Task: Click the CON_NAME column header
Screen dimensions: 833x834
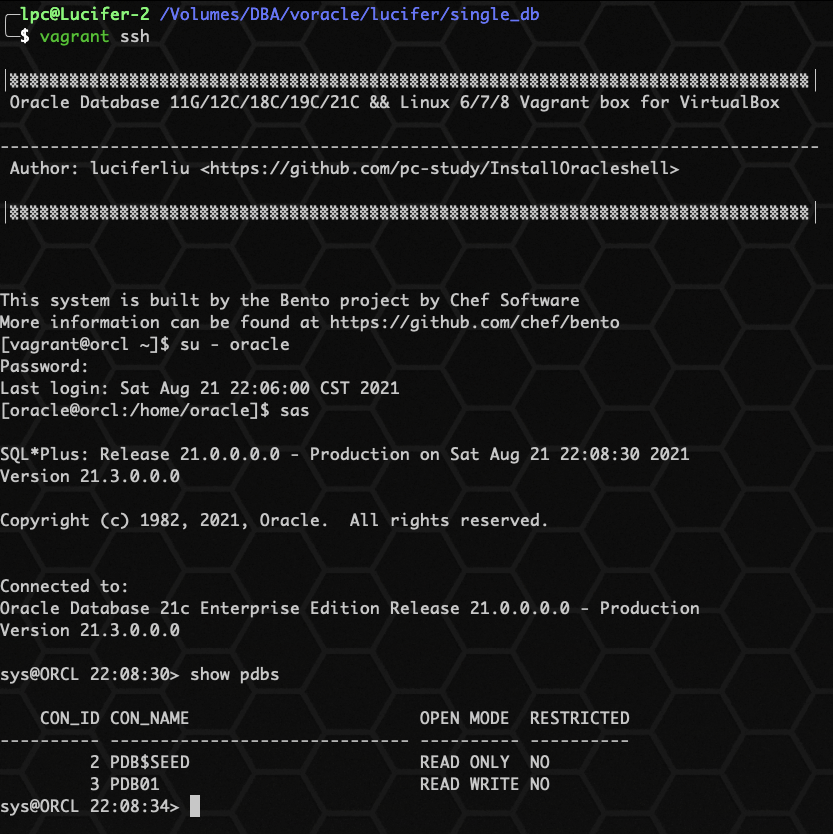Action: pyautogui.click(x=149, y=719)
